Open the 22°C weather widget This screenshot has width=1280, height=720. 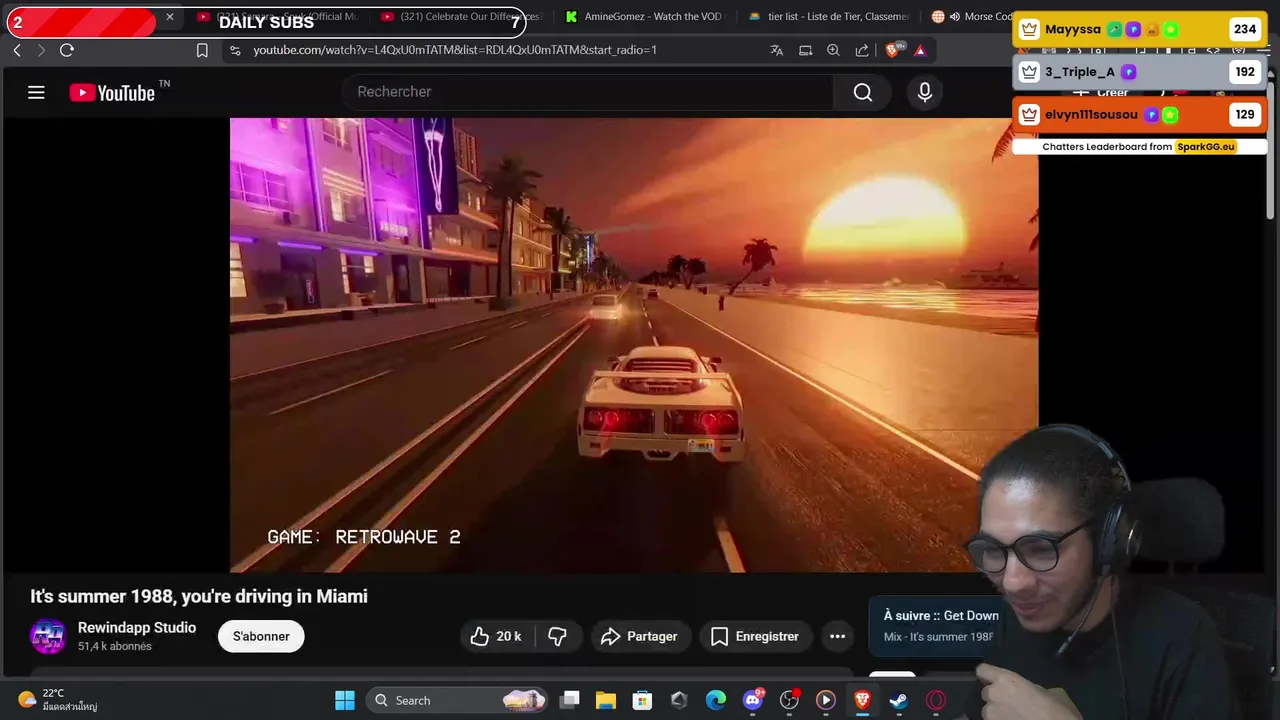tap(58, 700)
